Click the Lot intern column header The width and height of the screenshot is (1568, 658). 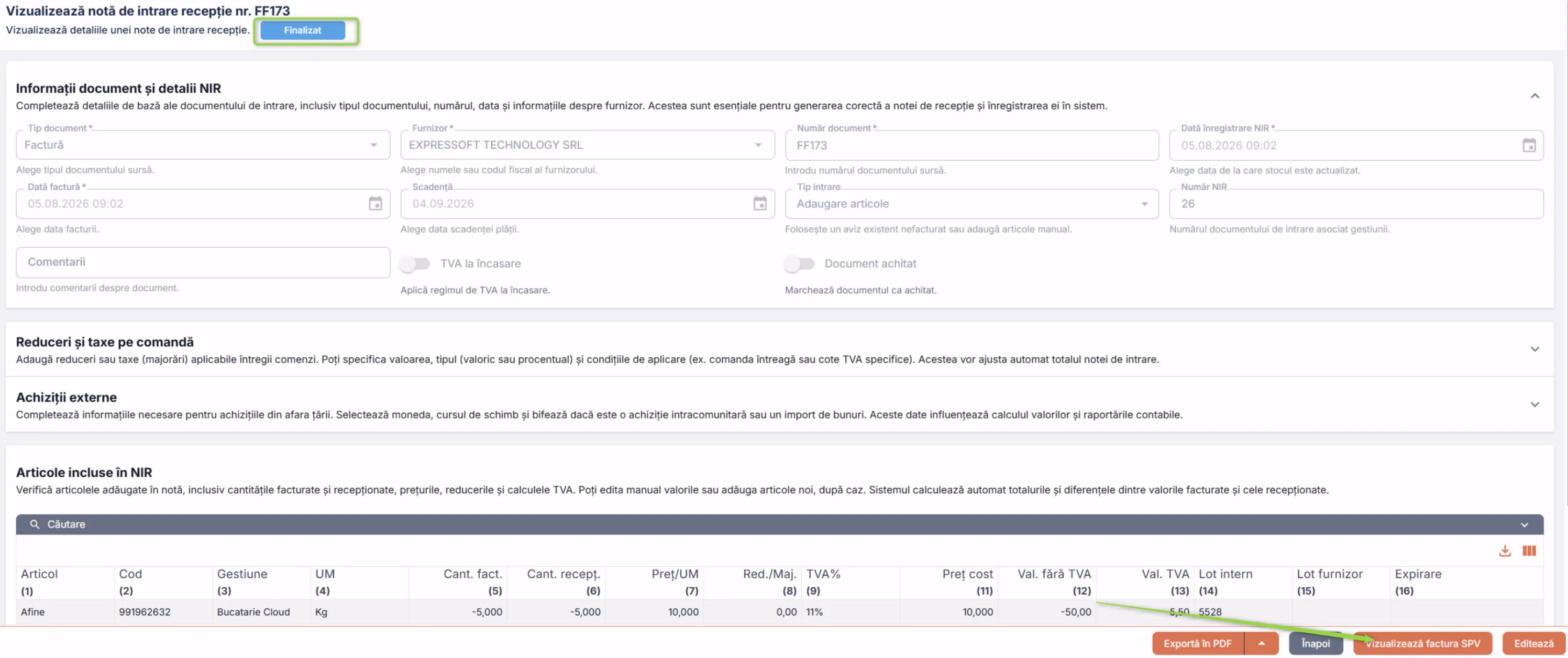1243,582
